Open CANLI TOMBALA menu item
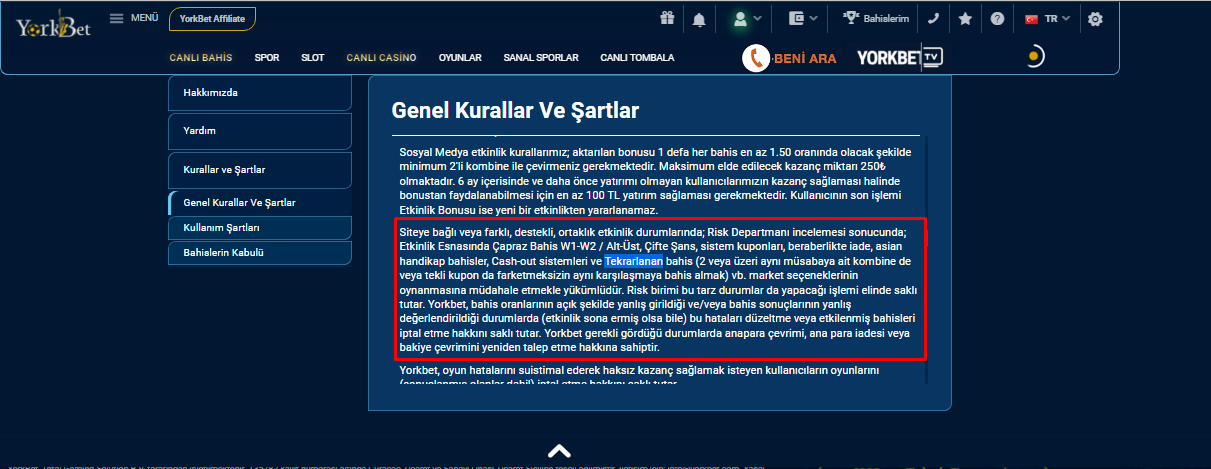The image size is (1211, 469). (637, 58)
